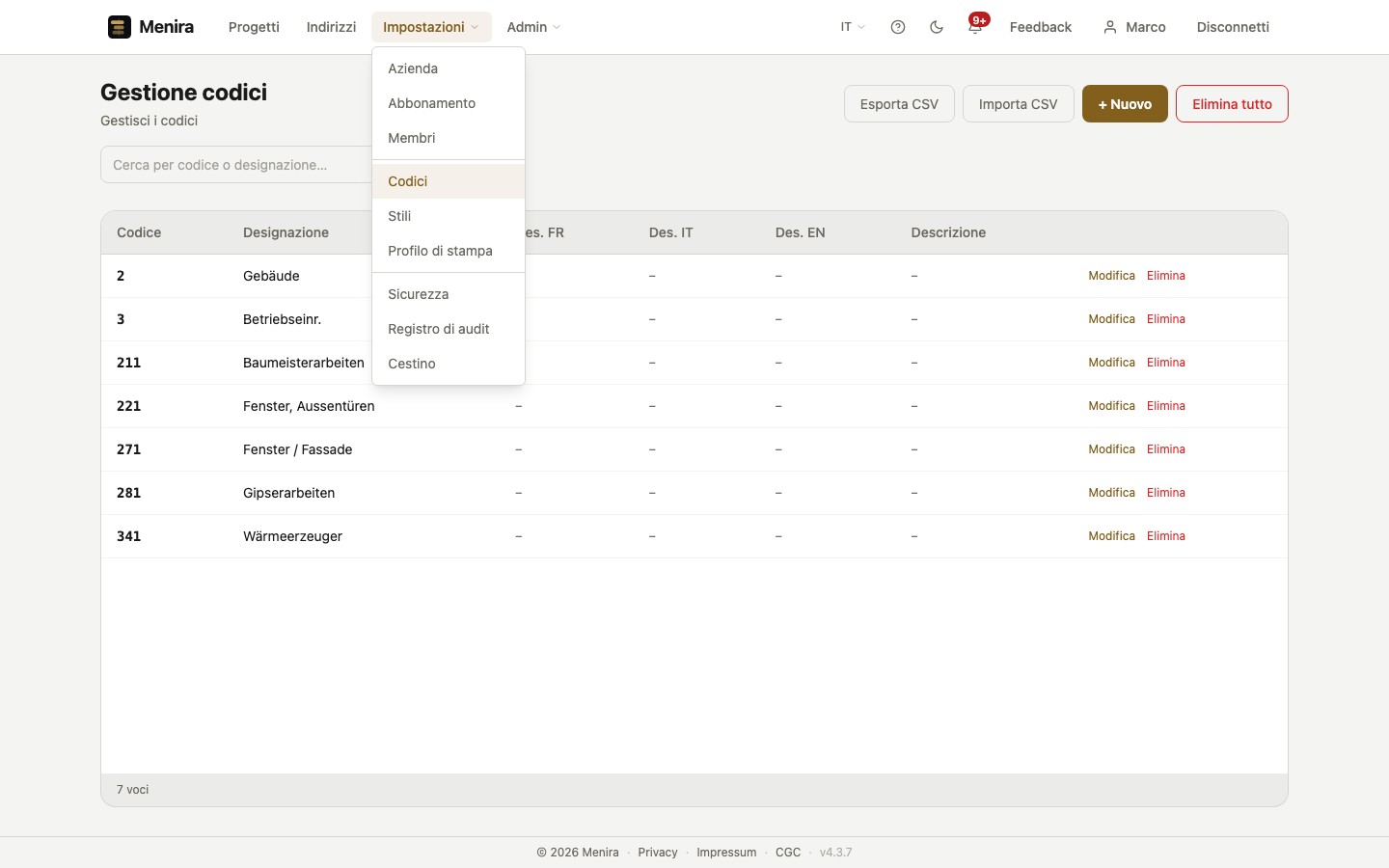
Task: Click the 7 voci count text
Action: (133, 790)
